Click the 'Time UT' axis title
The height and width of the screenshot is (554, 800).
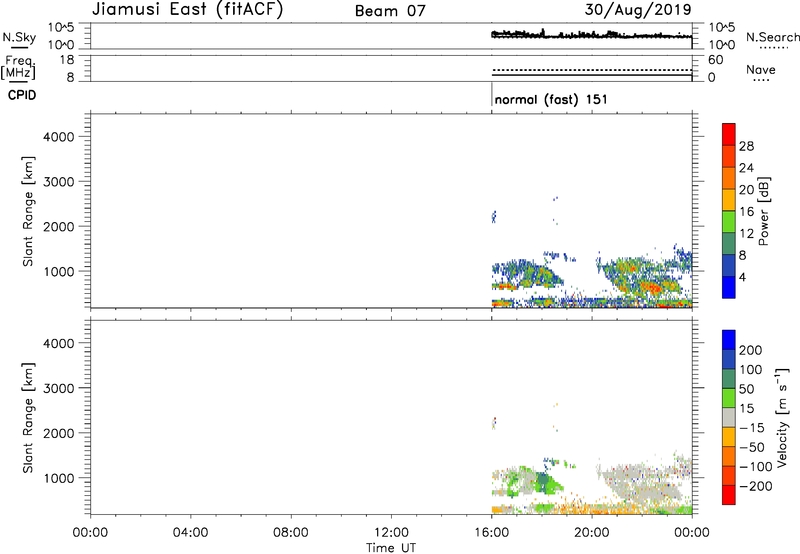[x=391, y=548]
